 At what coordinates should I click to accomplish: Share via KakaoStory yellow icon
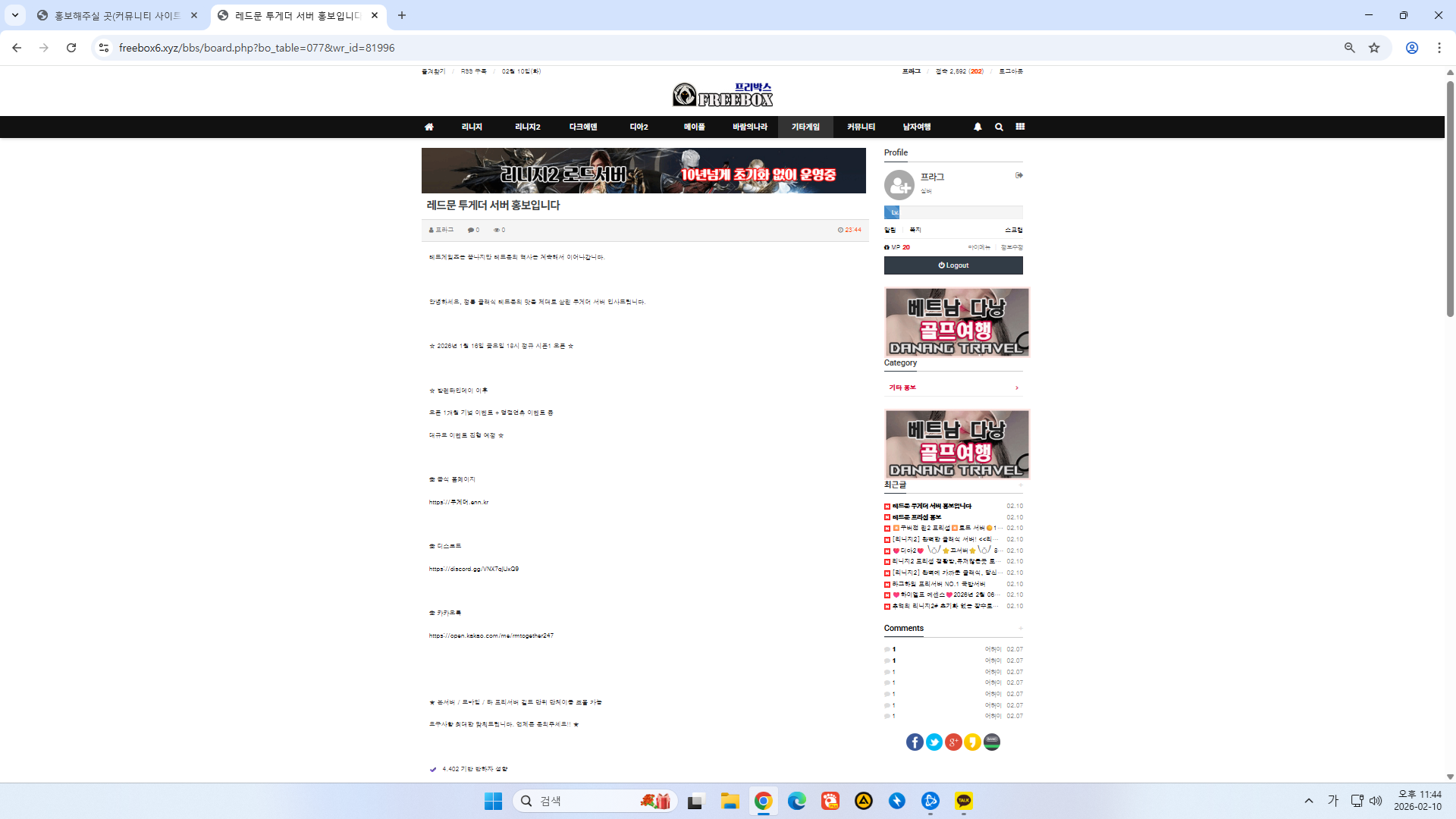pyautogui.click(x=972, y=742)
